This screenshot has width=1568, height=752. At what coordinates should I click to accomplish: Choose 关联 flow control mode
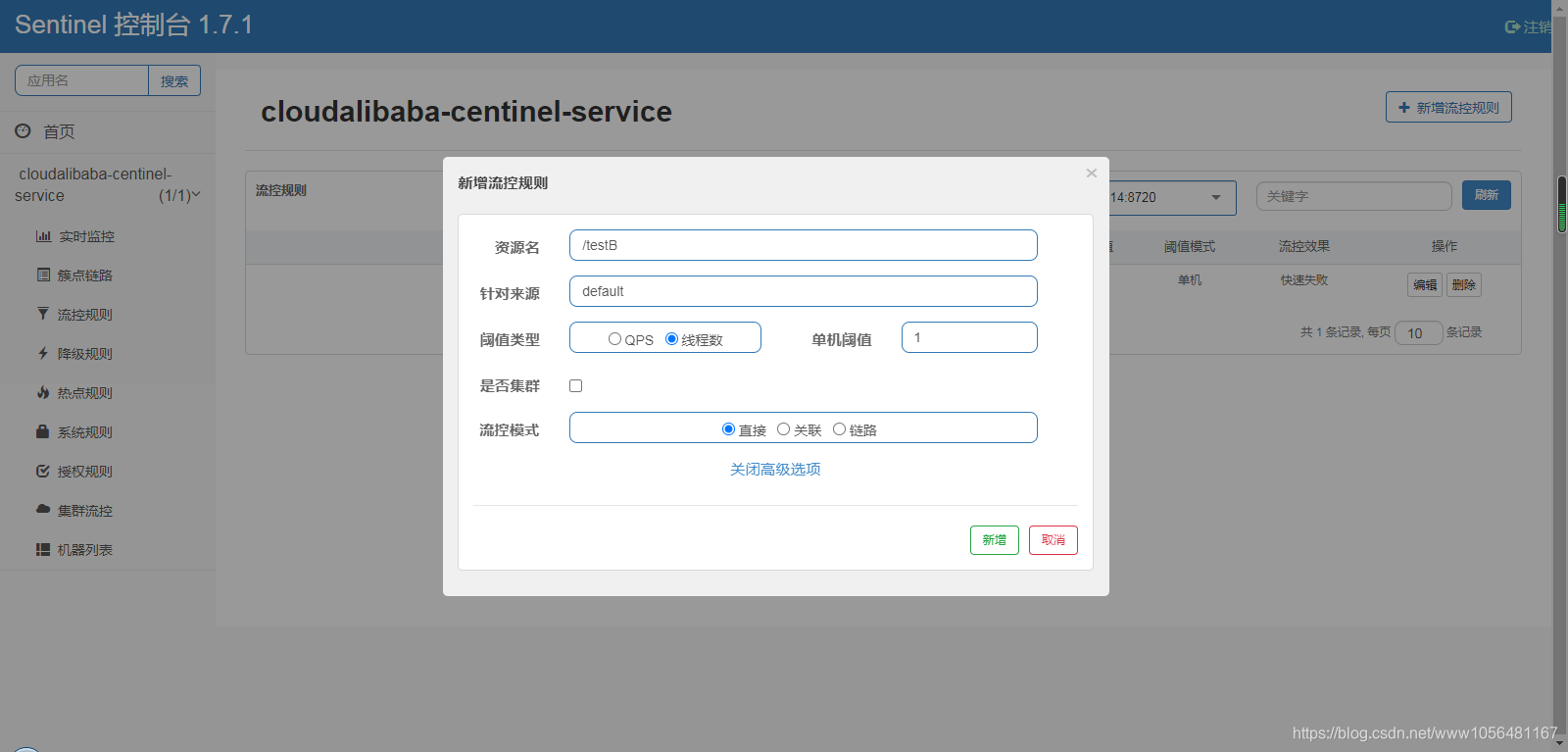point(783,429)
